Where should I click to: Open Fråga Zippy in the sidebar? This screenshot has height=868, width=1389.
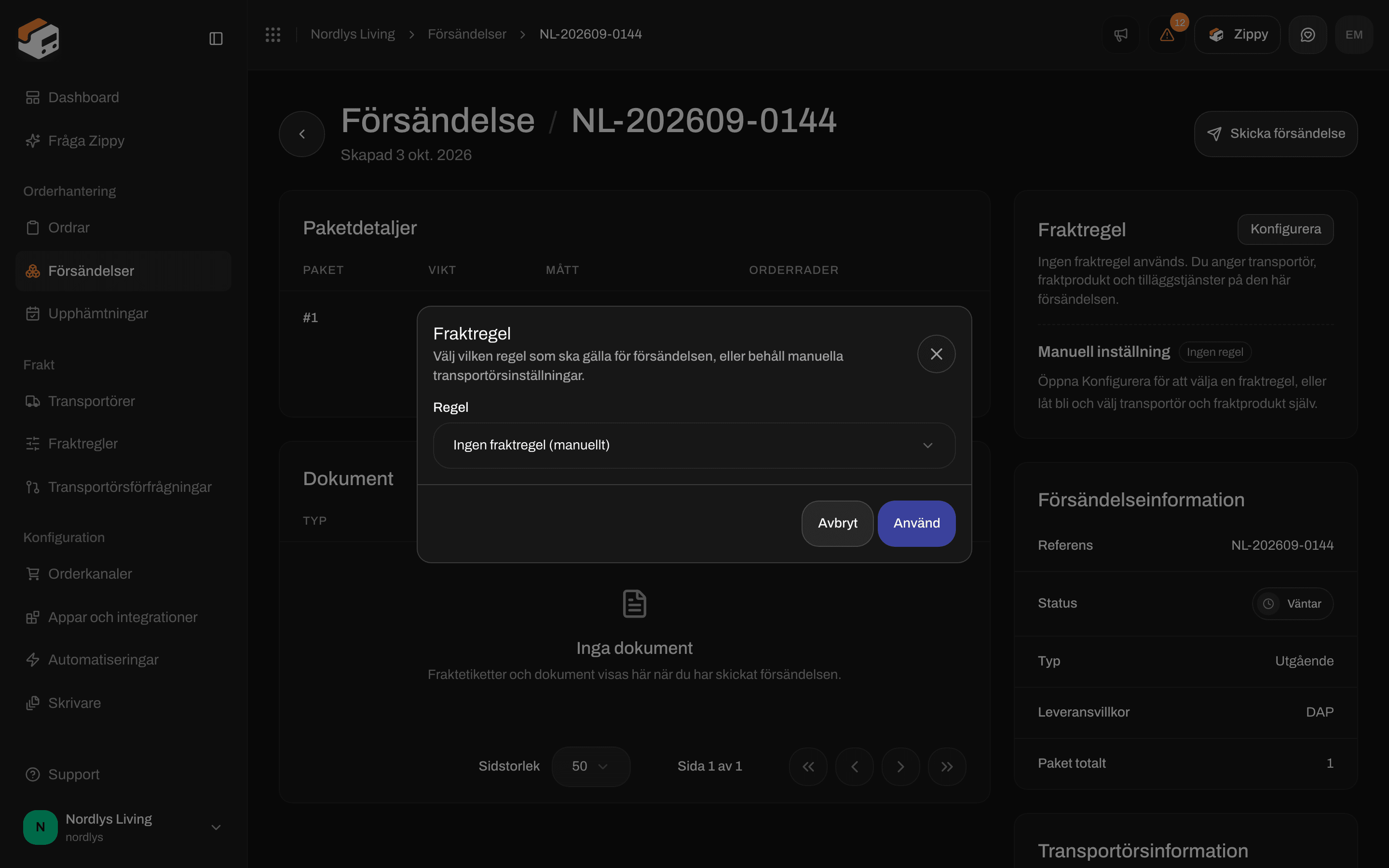coord(123,141)
